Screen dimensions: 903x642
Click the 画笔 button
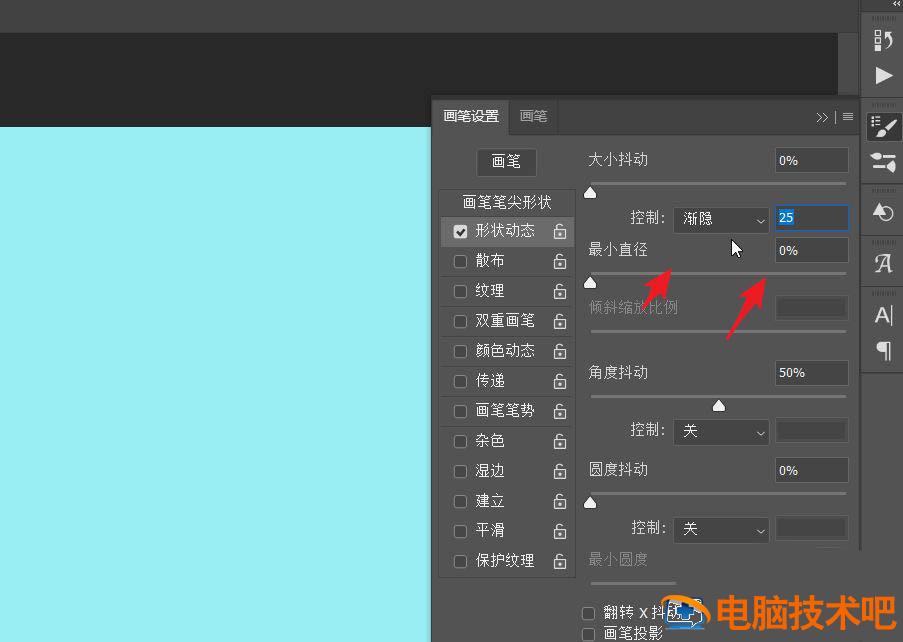point(506,161)
